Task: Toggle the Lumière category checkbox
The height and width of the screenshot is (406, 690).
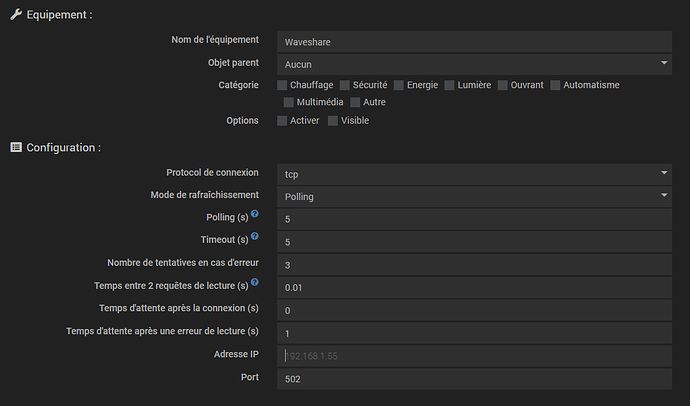Action: [x=449, y=85]
